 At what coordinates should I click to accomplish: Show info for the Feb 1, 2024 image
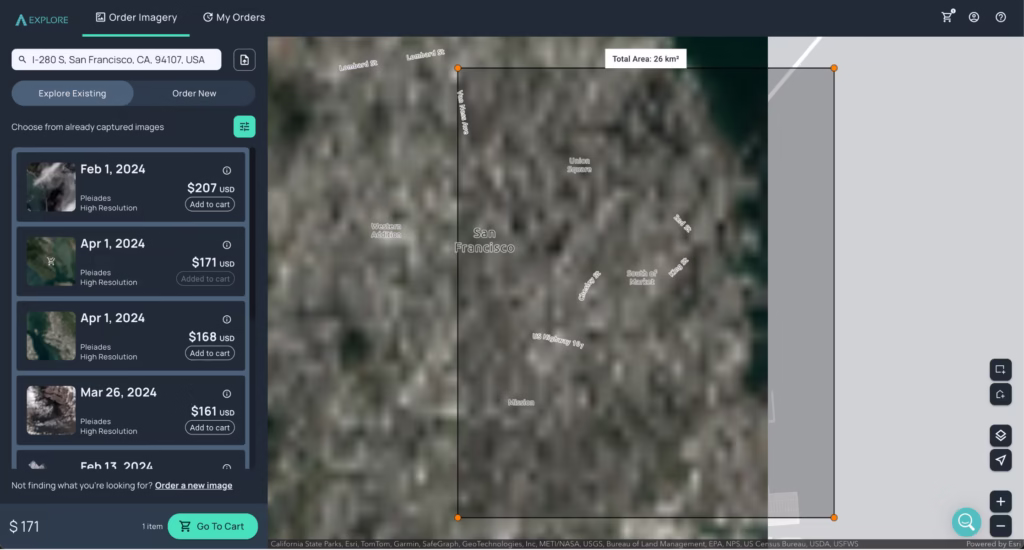[227, 170]
